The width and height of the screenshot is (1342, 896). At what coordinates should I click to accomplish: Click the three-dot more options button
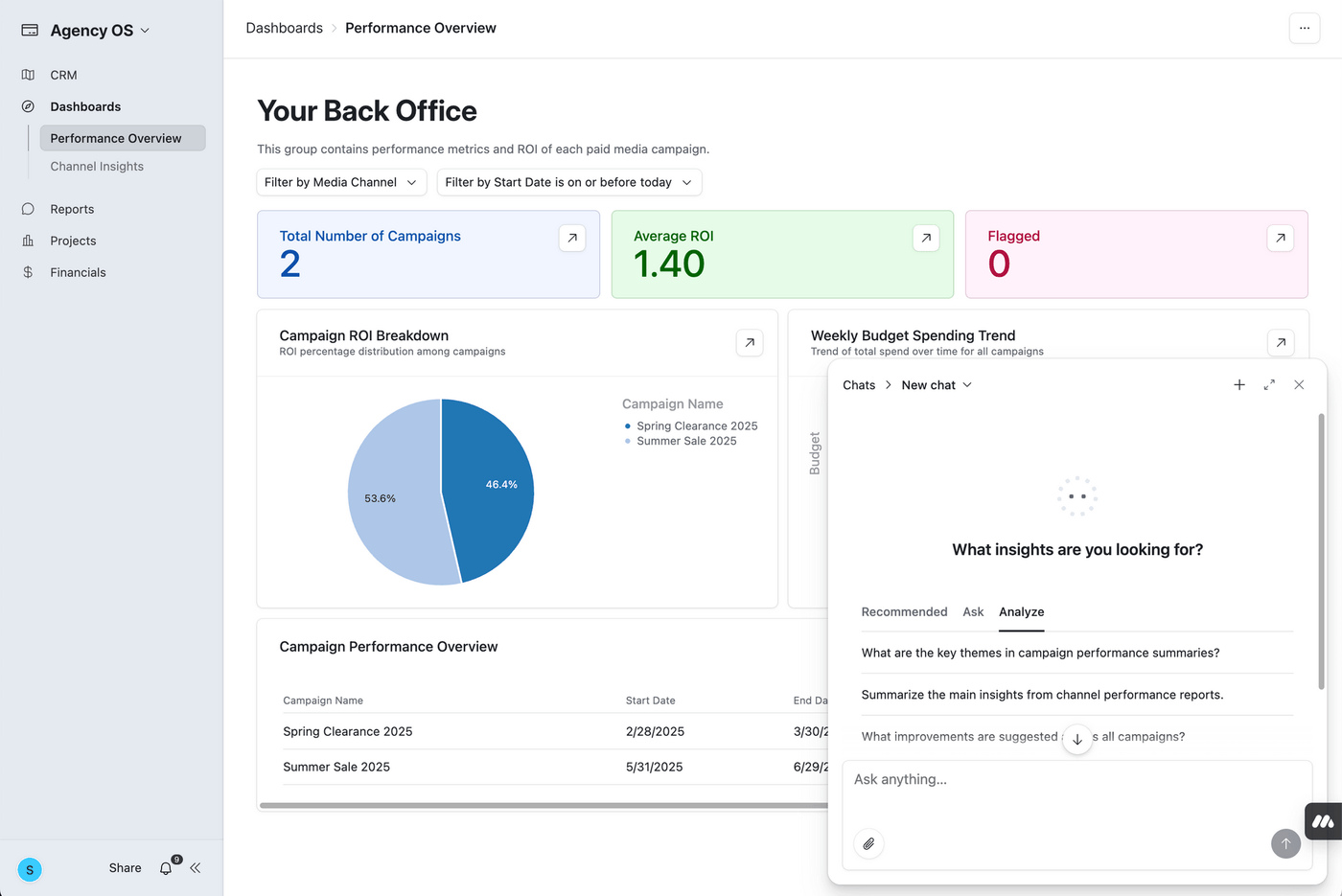click(1304, 28)
